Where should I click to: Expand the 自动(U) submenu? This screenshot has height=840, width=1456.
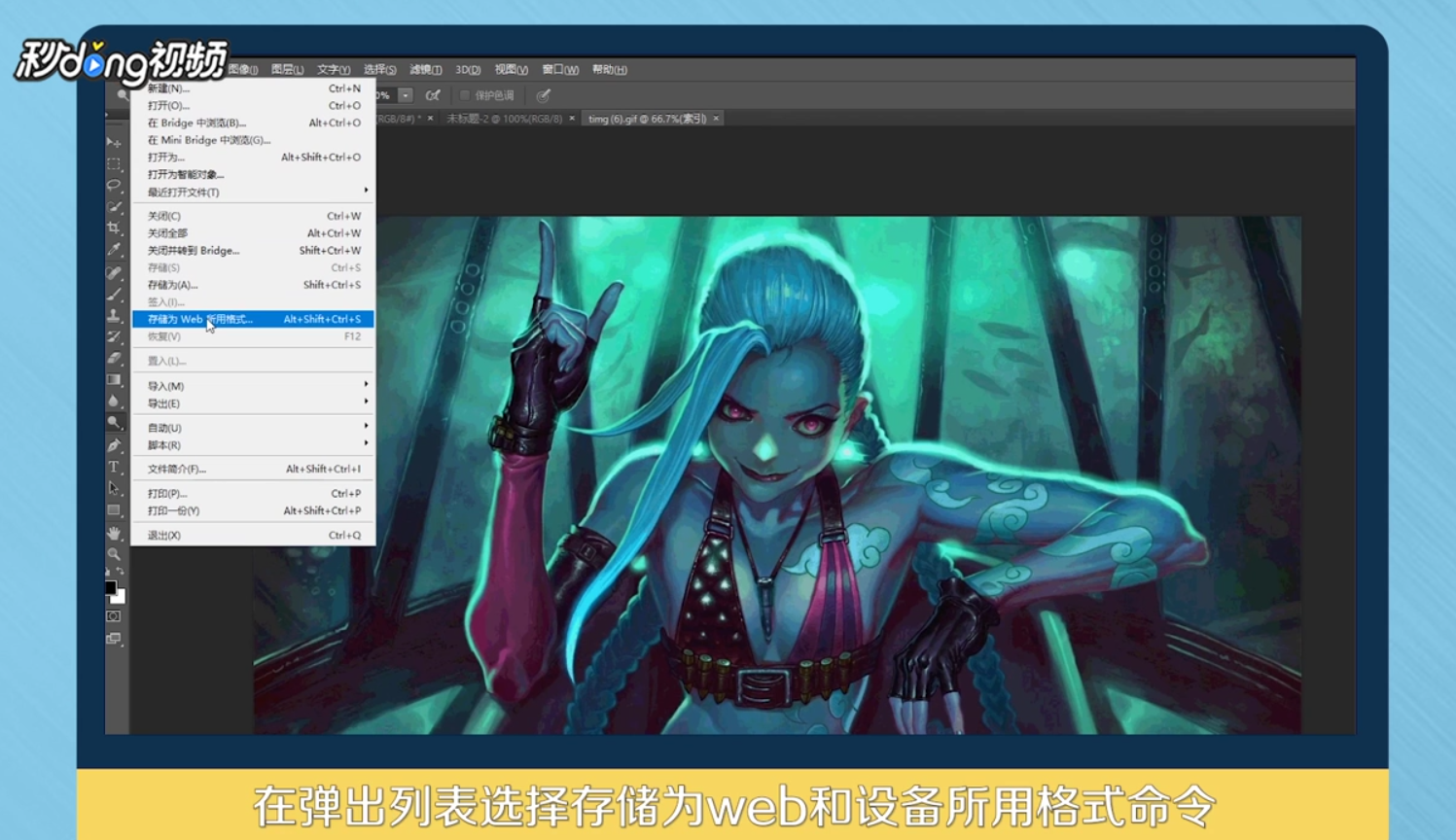click(x=253, y=428)
